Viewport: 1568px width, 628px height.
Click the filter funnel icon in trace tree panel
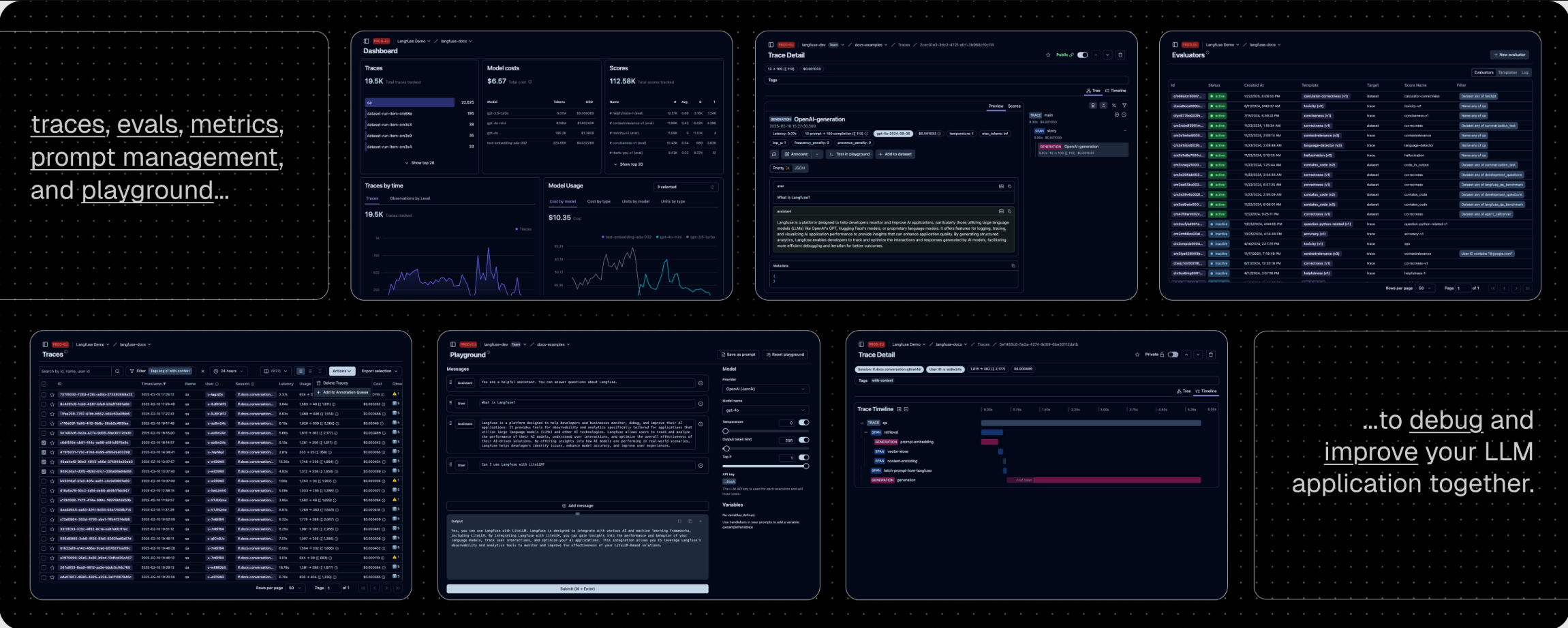point(1124,106)
